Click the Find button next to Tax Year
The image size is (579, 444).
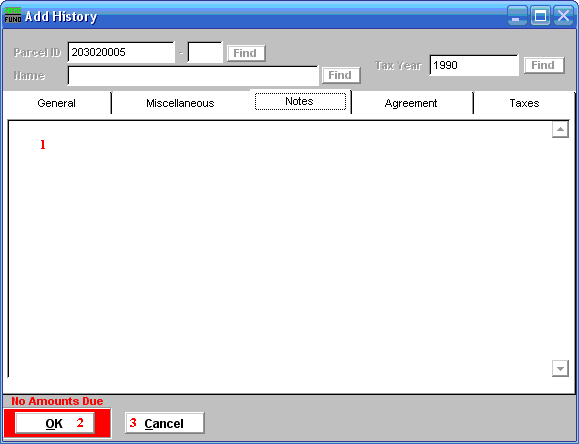tap(544, 65)
